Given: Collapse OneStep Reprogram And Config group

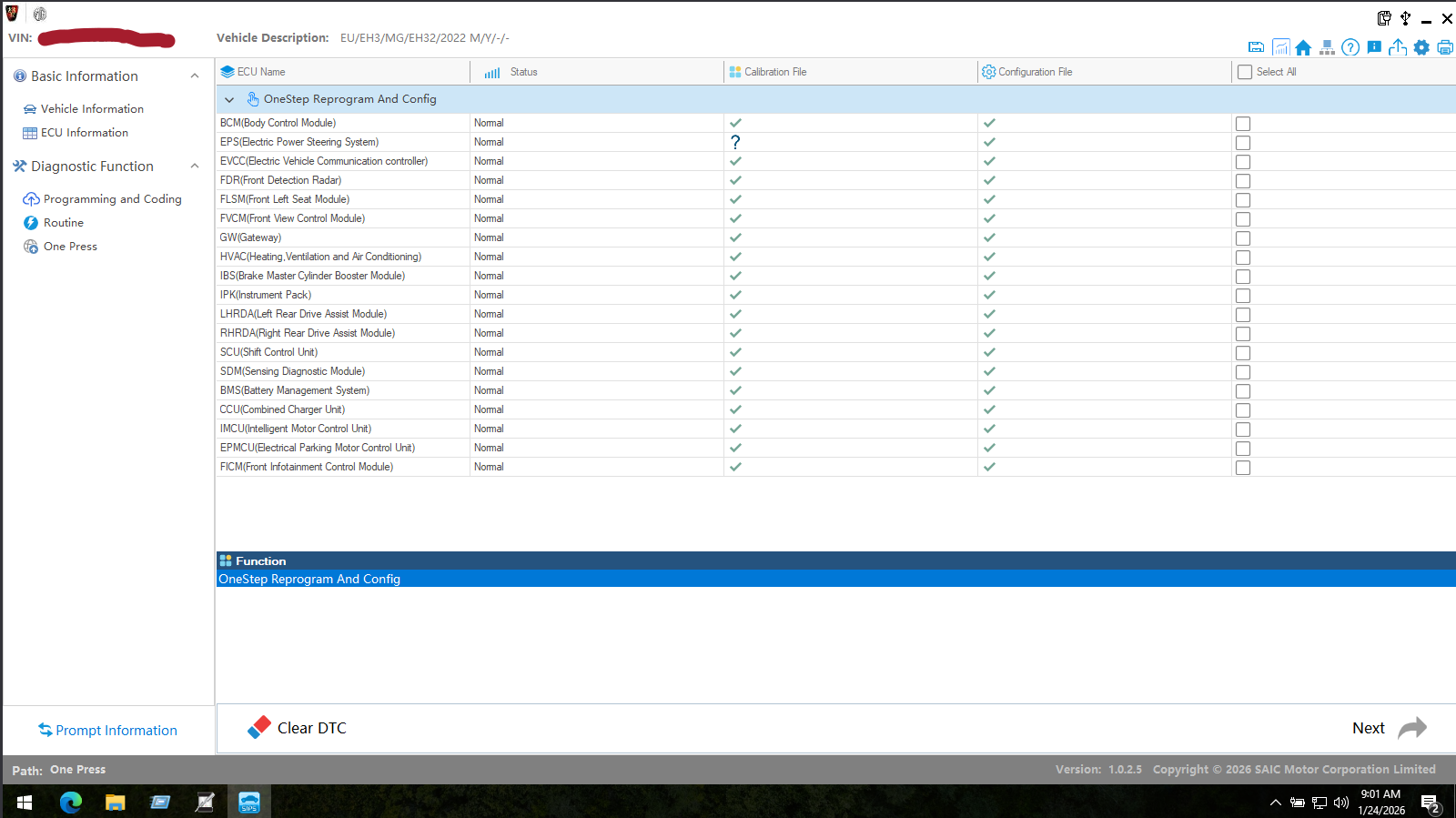Looking at the screenshot, I should click(x=229, y=100).
